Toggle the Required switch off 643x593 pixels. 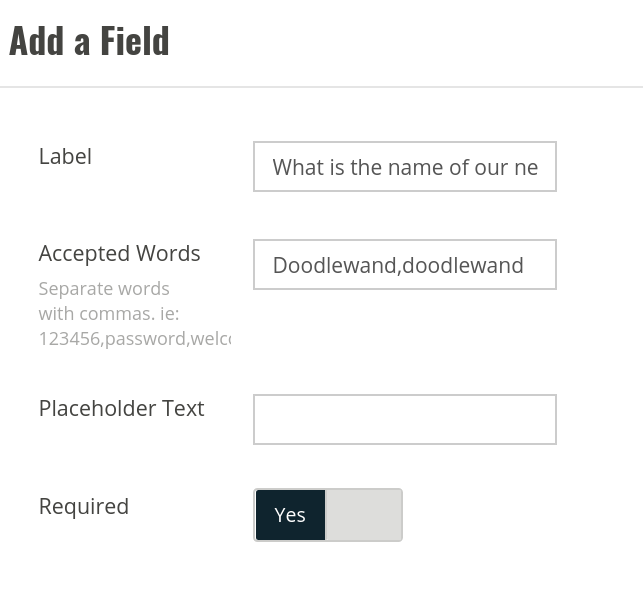pyautogui.click(x=328, y=515)
